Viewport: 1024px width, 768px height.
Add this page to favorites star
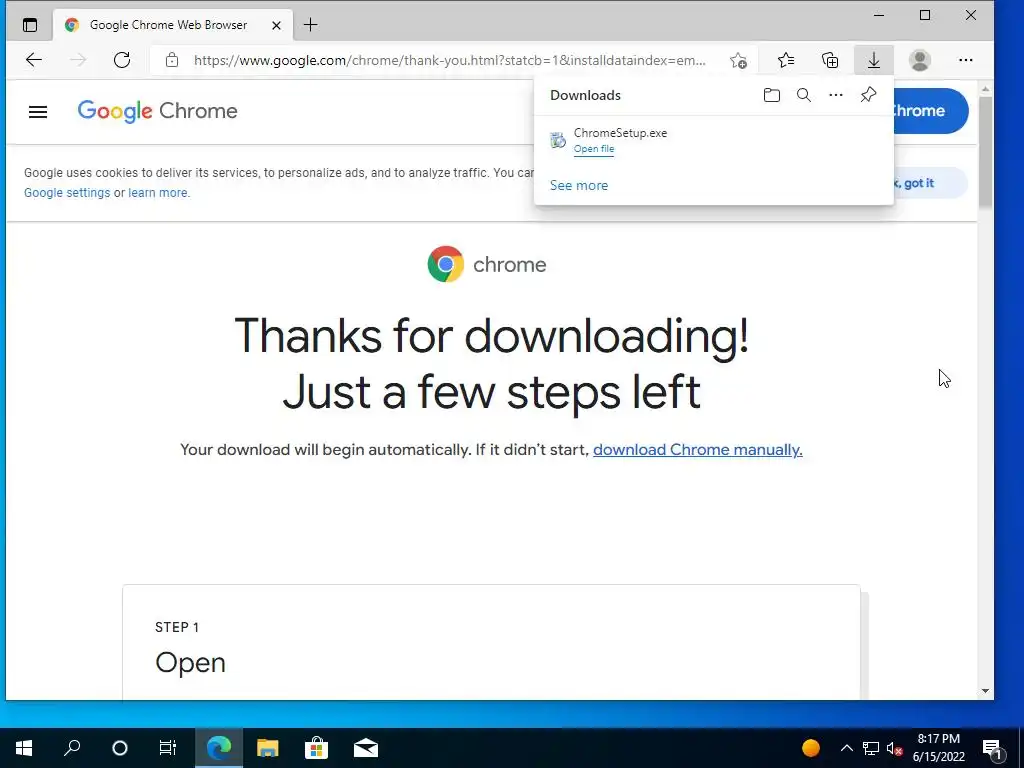coord(739,60)
